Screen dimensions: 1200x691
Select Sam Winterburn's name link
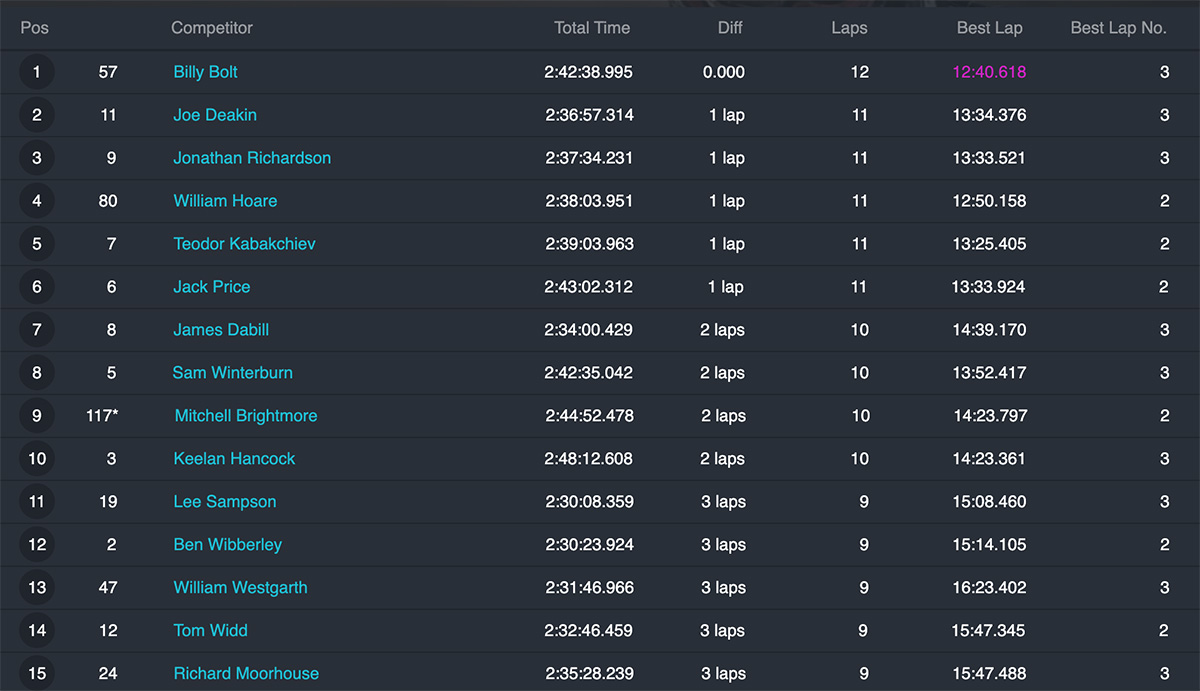click(x=232, y=373)
